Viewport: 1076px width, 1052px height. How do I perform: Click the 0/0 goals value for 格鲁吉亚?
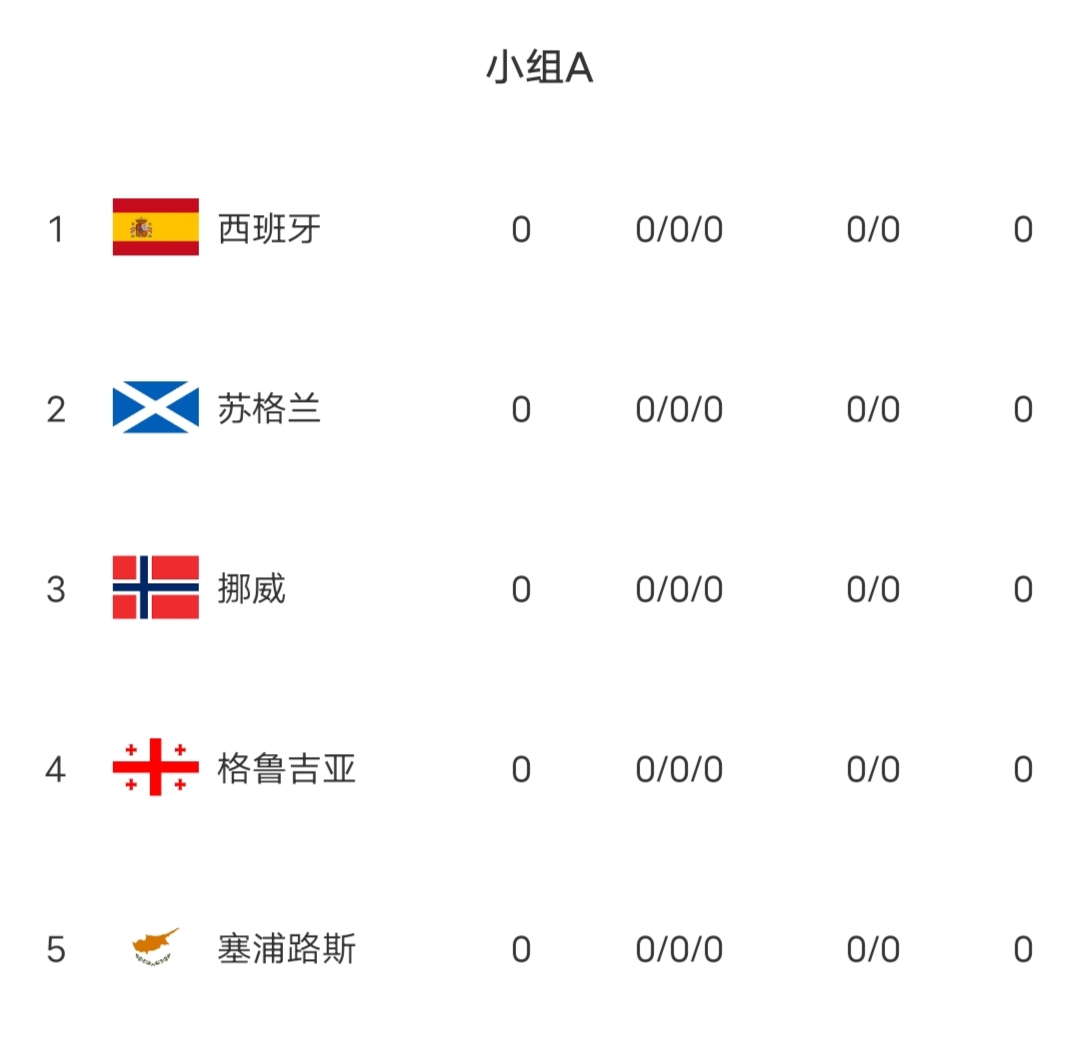873,770
